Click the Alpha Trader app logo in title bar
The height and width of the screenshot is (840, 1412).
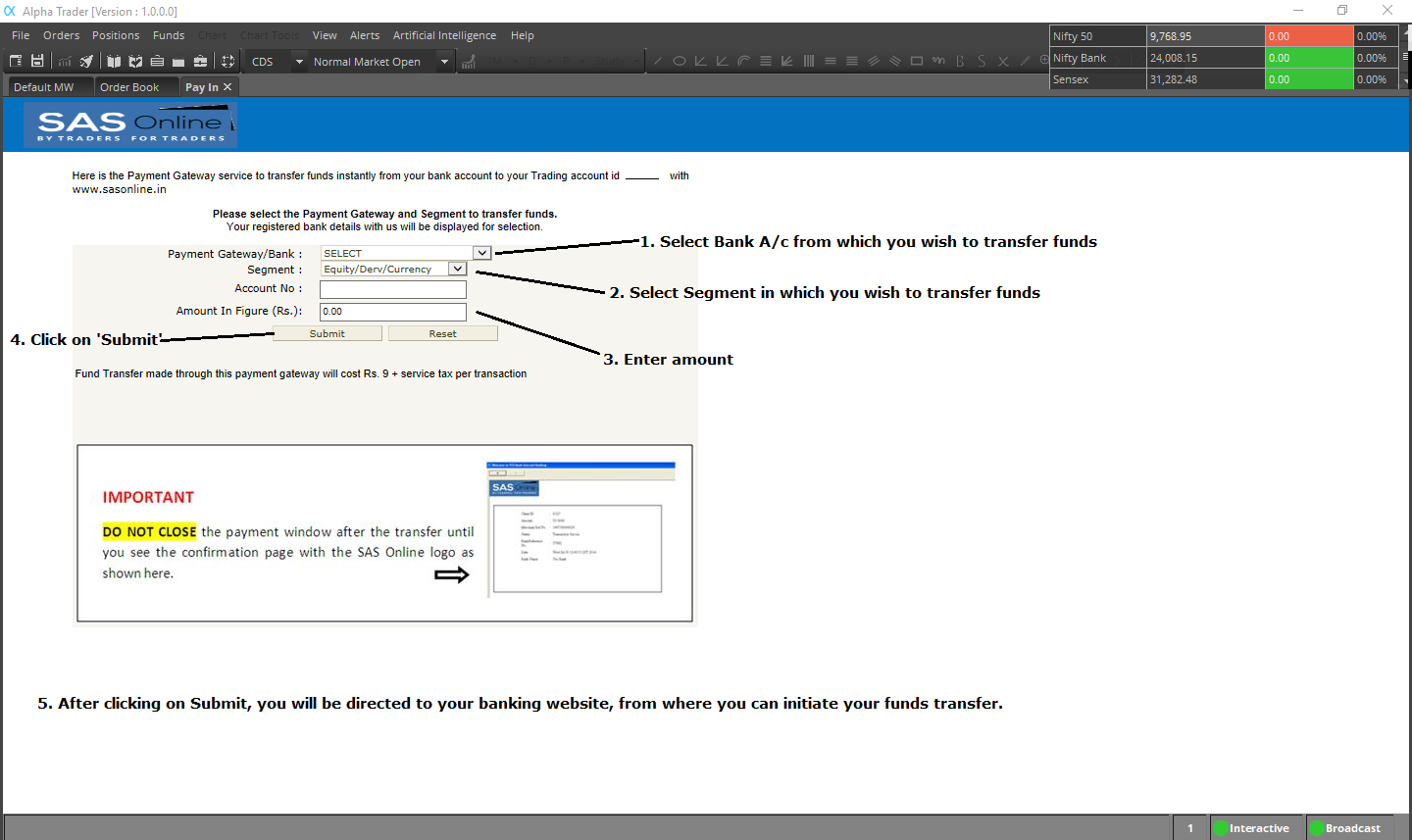coord(10,11)
